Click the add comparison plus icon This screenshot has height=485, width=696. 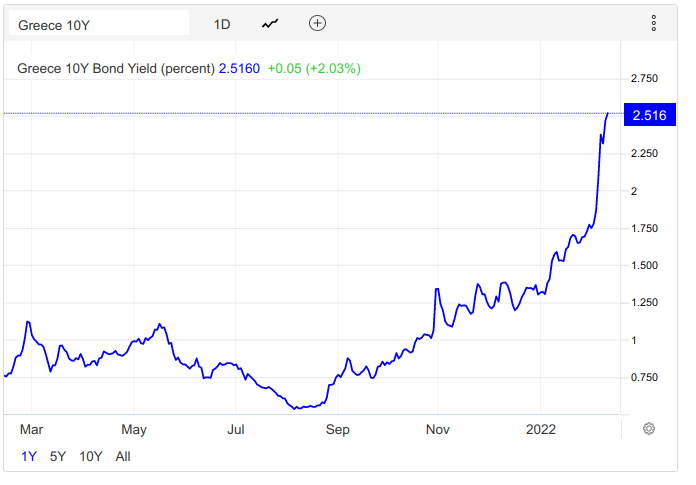[317, 23]
